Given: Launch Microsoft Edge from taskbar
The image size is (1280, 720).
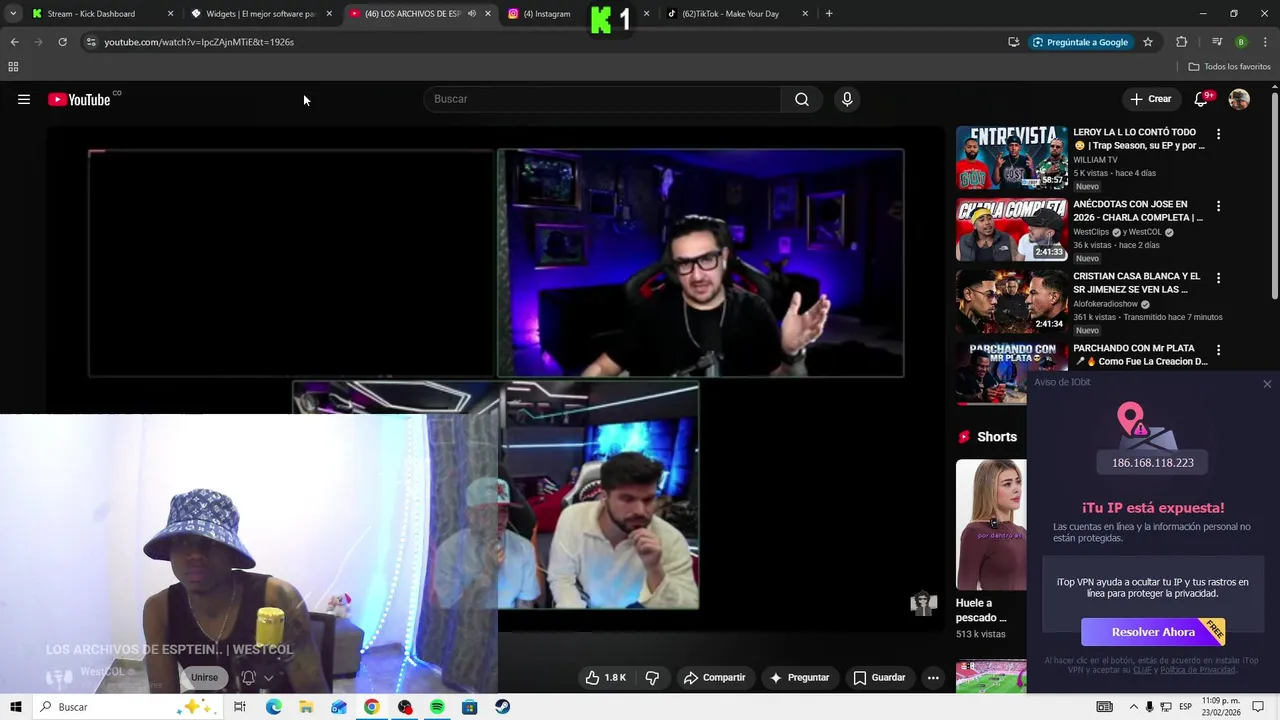Looking at the screenshot, I should tap(273, 707).
